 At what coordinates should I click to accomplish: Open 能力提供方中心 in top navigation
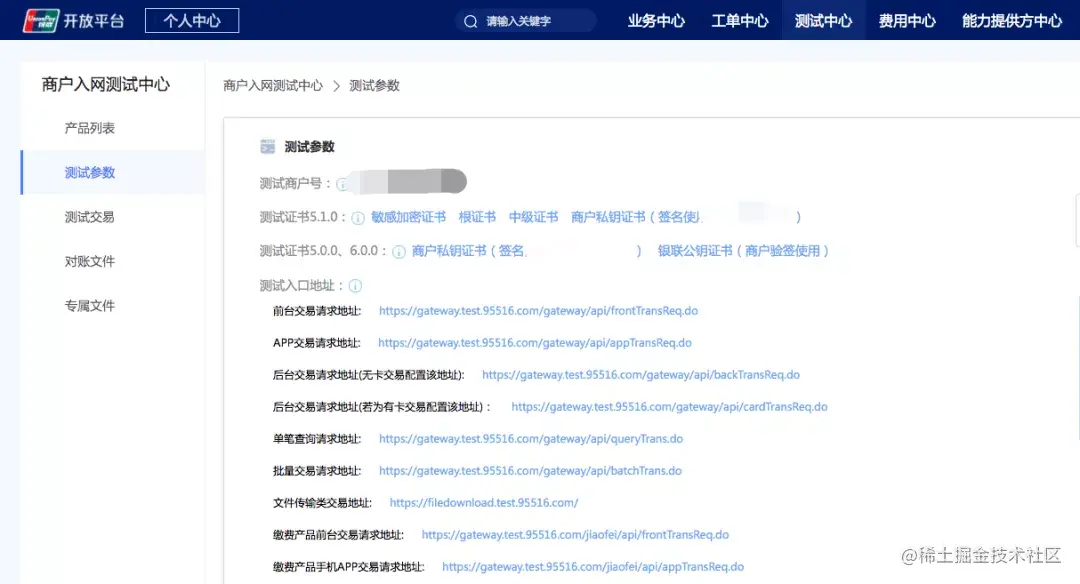1012,21
